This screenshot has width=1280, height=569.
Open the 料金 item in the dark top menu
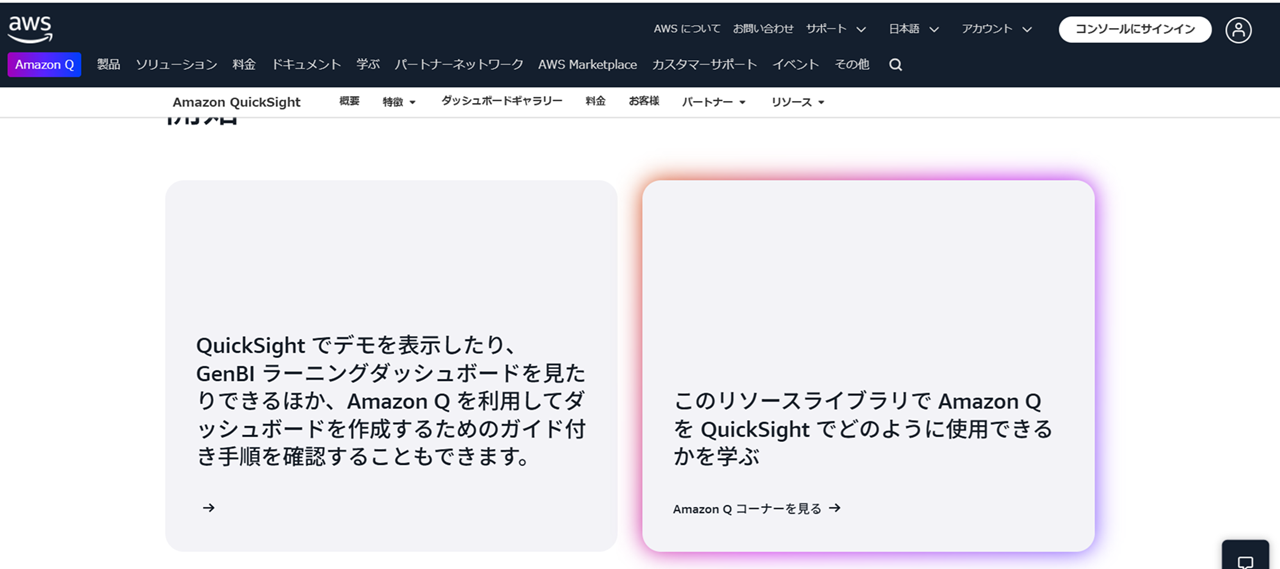click(x=244, y=64)
